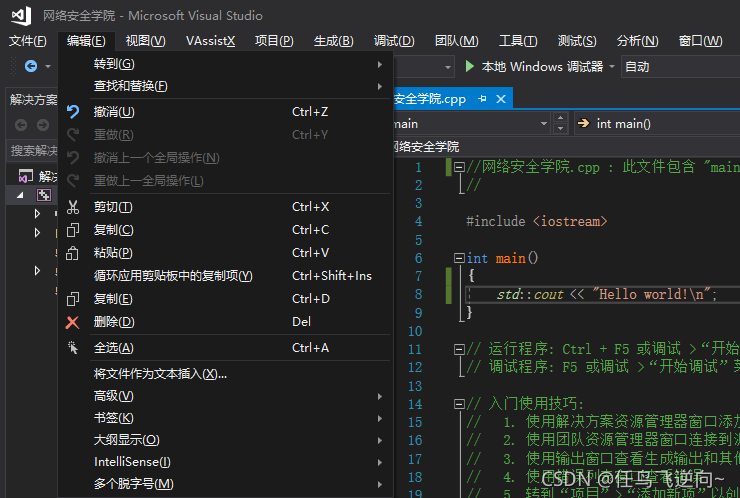The width and height of the screenshot is (740, 498).
Task: Collapse the comment block on line 11
Action: pos(459,349)
